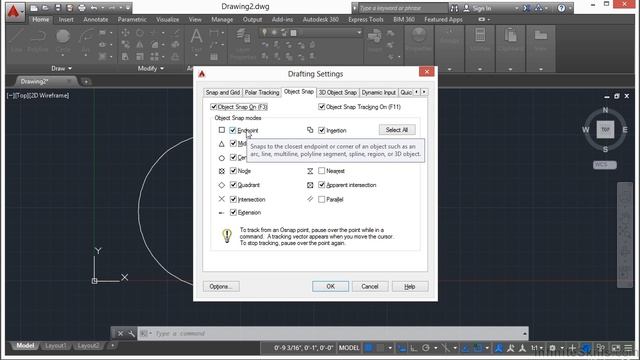Select the Arc tool in Draw panel

(87, 41)
